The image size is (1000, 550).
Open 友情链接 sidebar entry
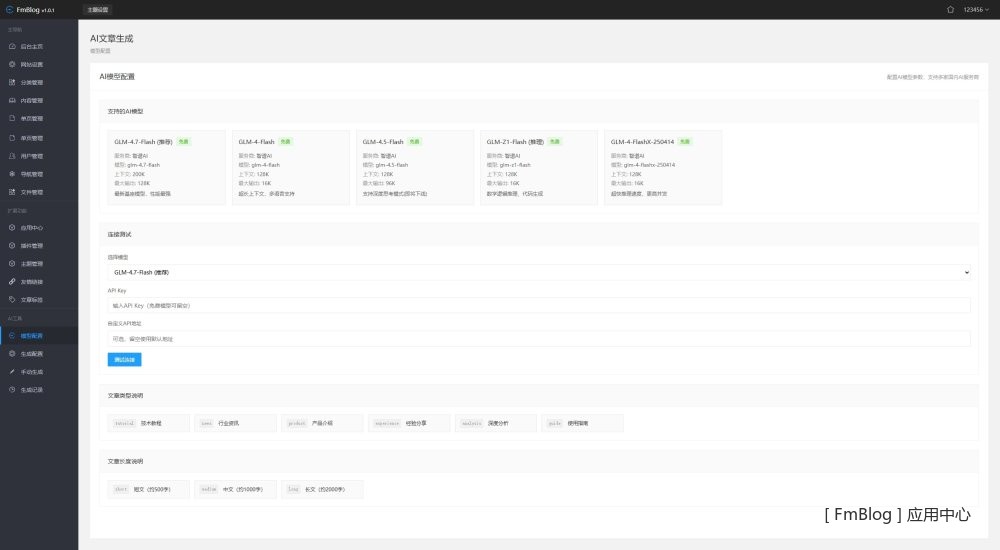click(31, 282)
